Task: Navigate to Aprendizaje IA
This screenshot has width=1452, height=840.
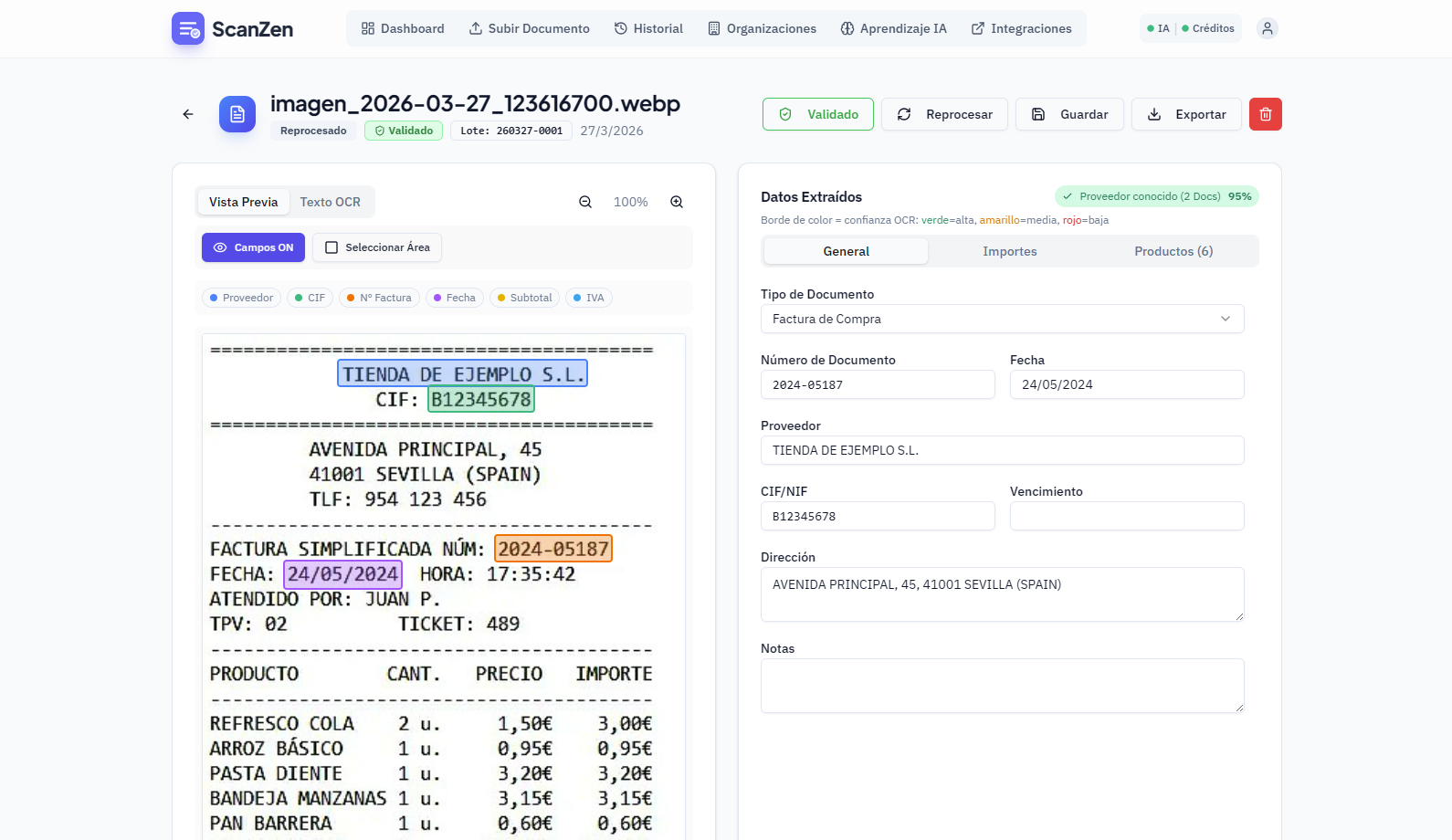Action: point(893,28)
